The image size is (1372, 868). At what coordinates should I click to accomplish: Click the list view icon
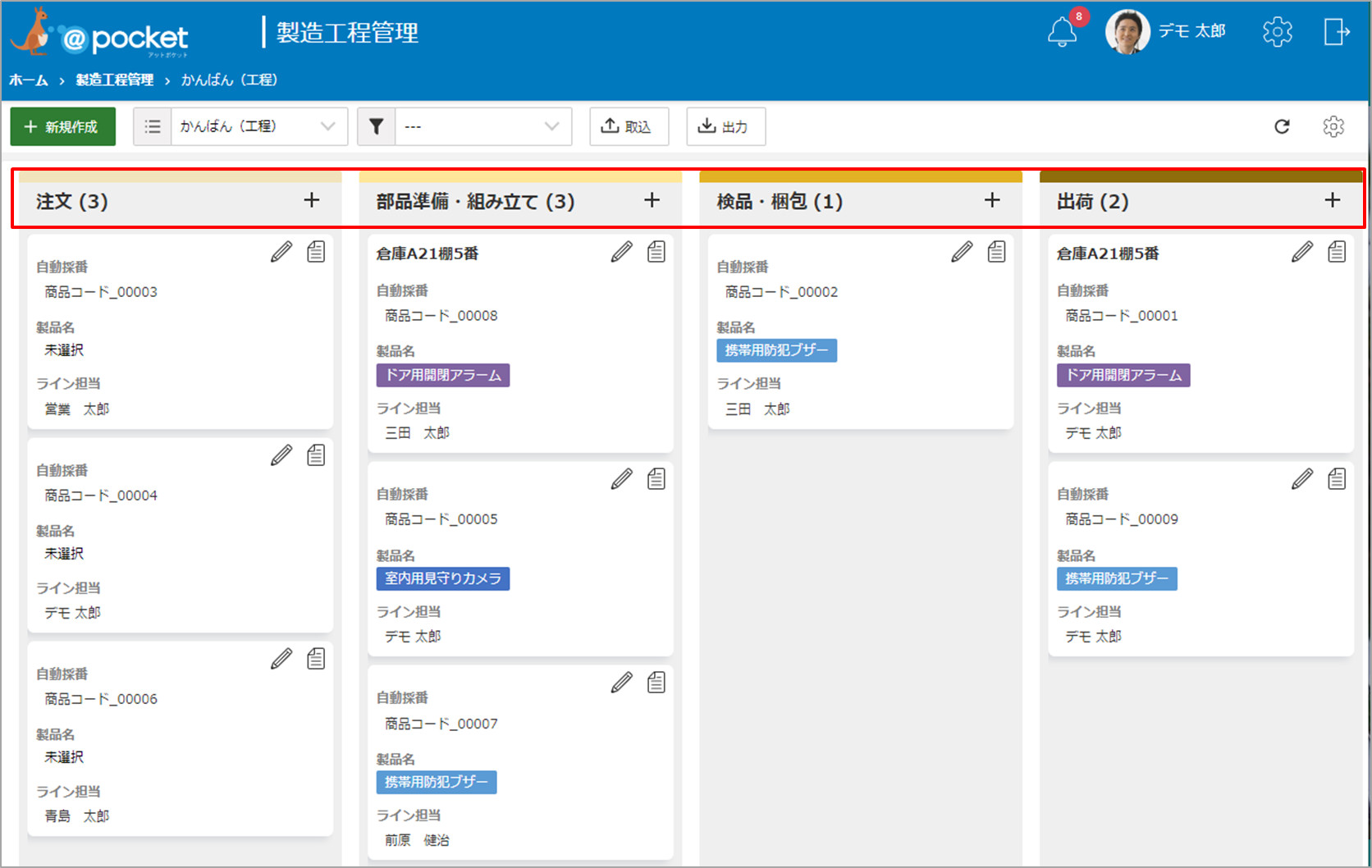[x=153, y=126]
